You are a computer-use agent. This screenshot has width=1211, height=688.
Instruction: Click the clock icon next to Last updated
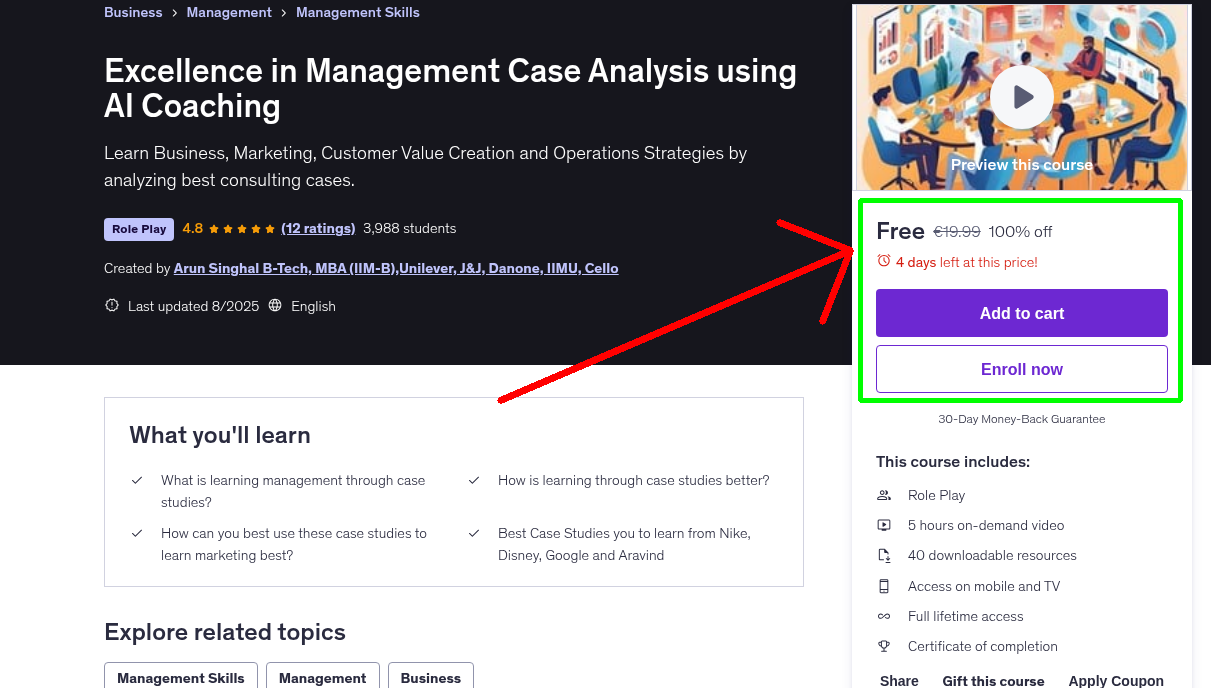112,306
